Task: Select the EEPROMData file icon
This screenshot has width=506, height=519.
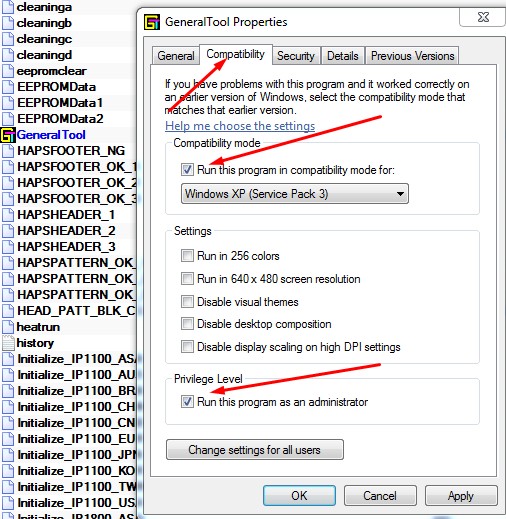Action: (8, 87)
